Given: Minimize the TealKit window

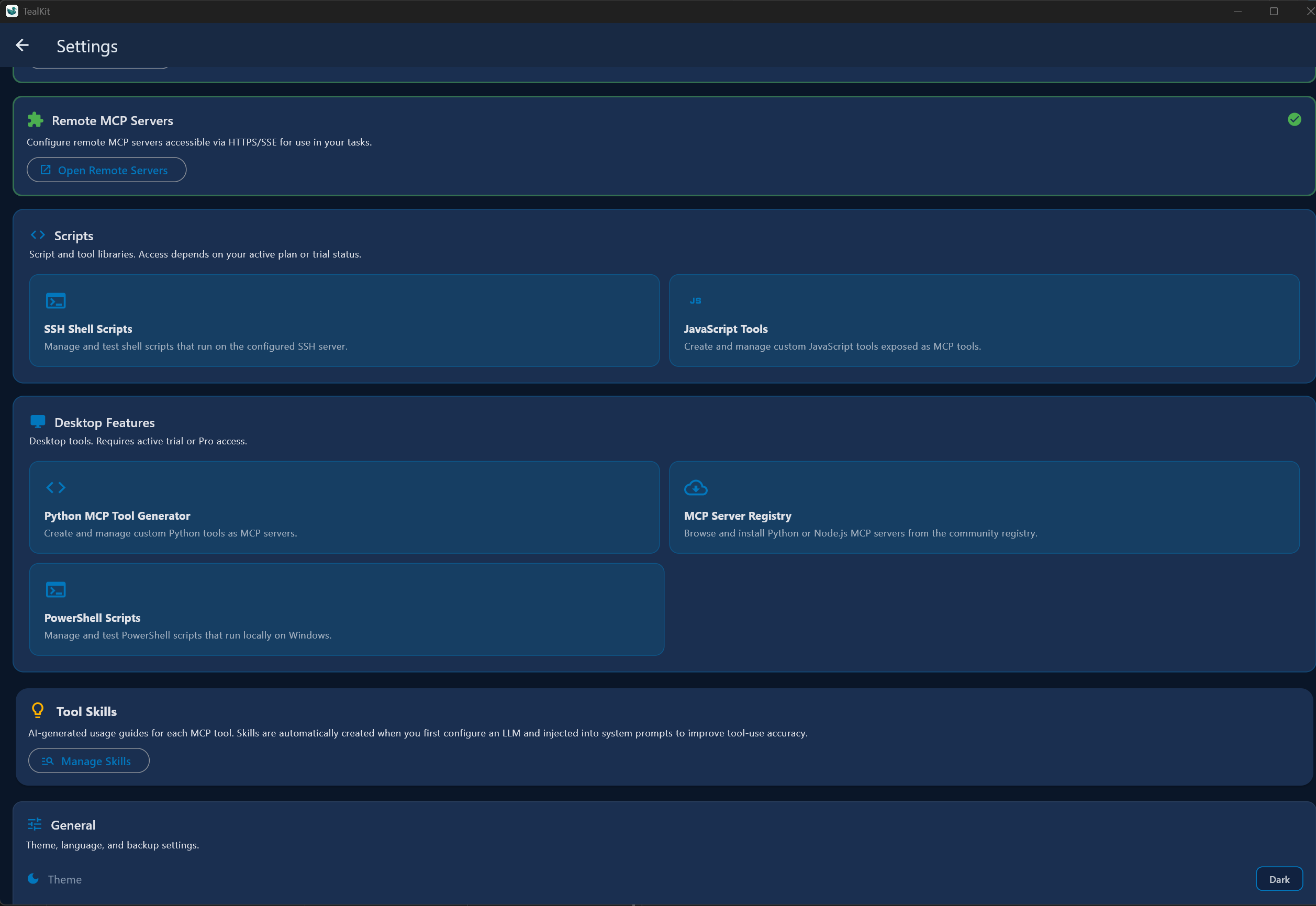Looking at the screenshot, I should tap(1237, 12).
